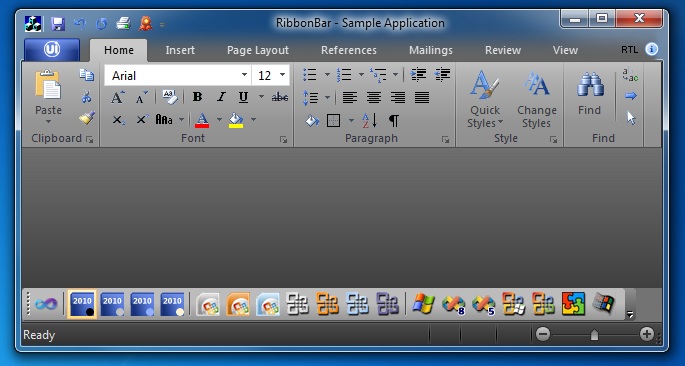Screen dimensions: 685x366
Task: Open the View tab
Action: (x=565, y=50)
